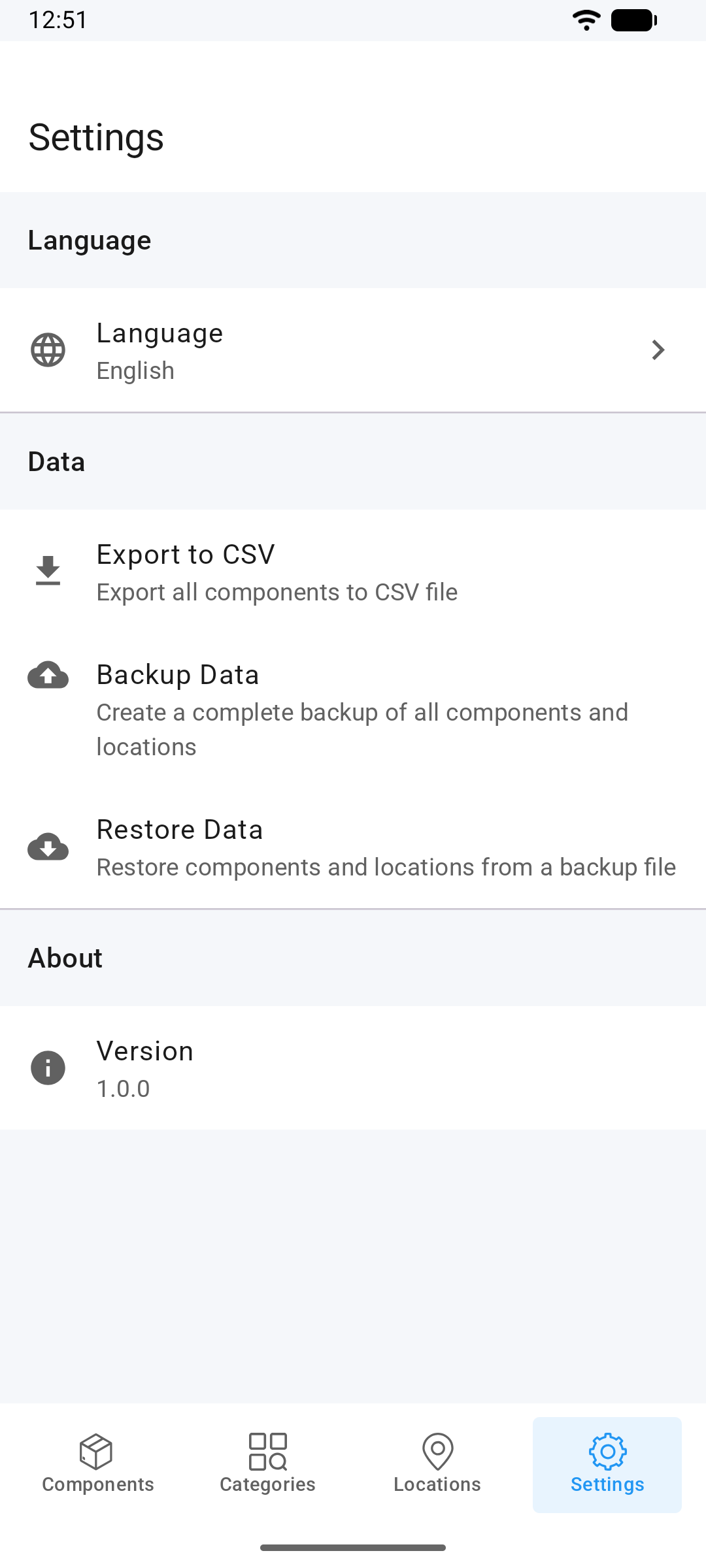This screenshot has width=706, height=1568.
Task: Click the current language value 'English'
Action: tap(135, 371)
